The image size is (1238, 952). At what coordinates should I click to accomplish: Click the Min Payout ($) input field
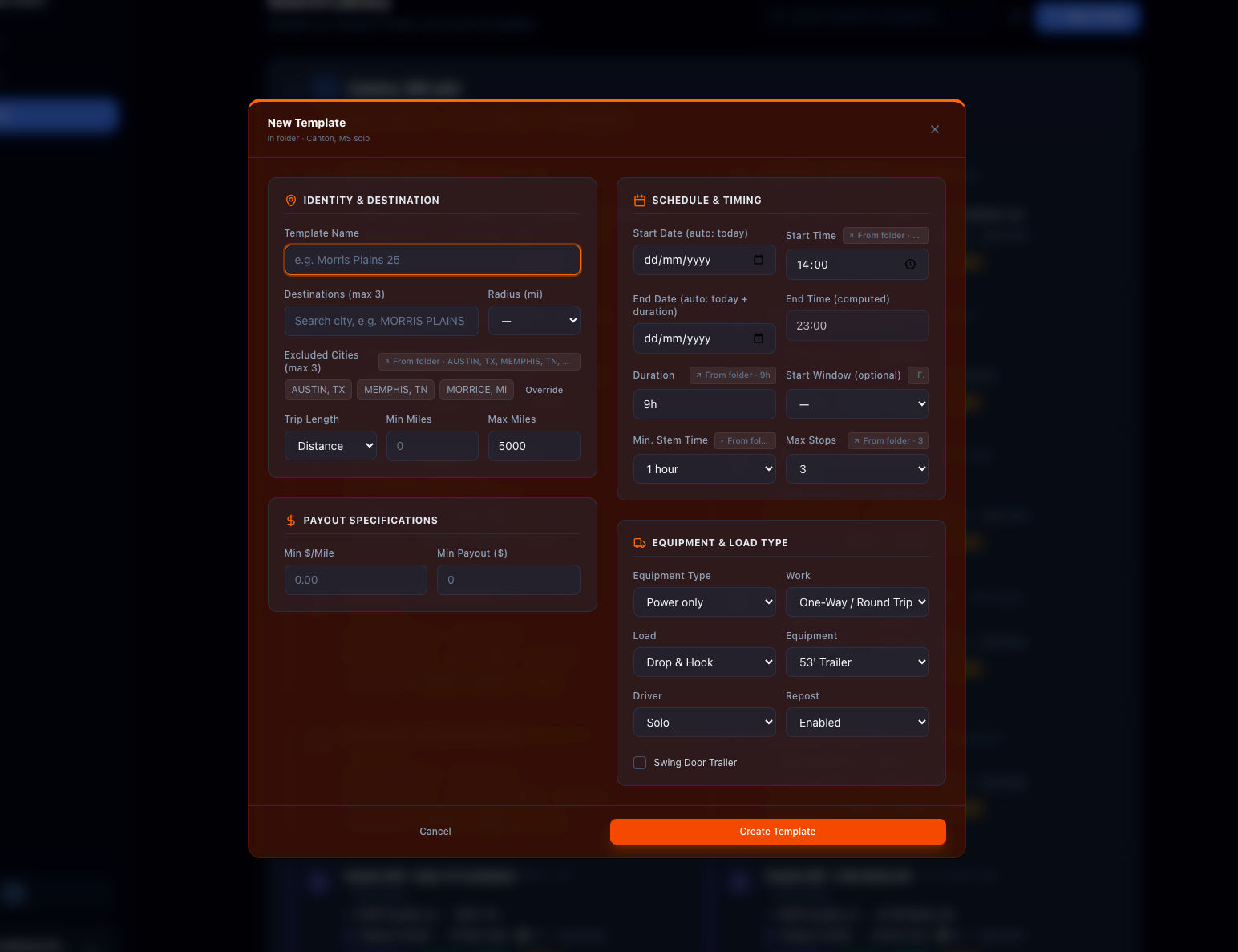pyautogui.click(x=508, y=580)
